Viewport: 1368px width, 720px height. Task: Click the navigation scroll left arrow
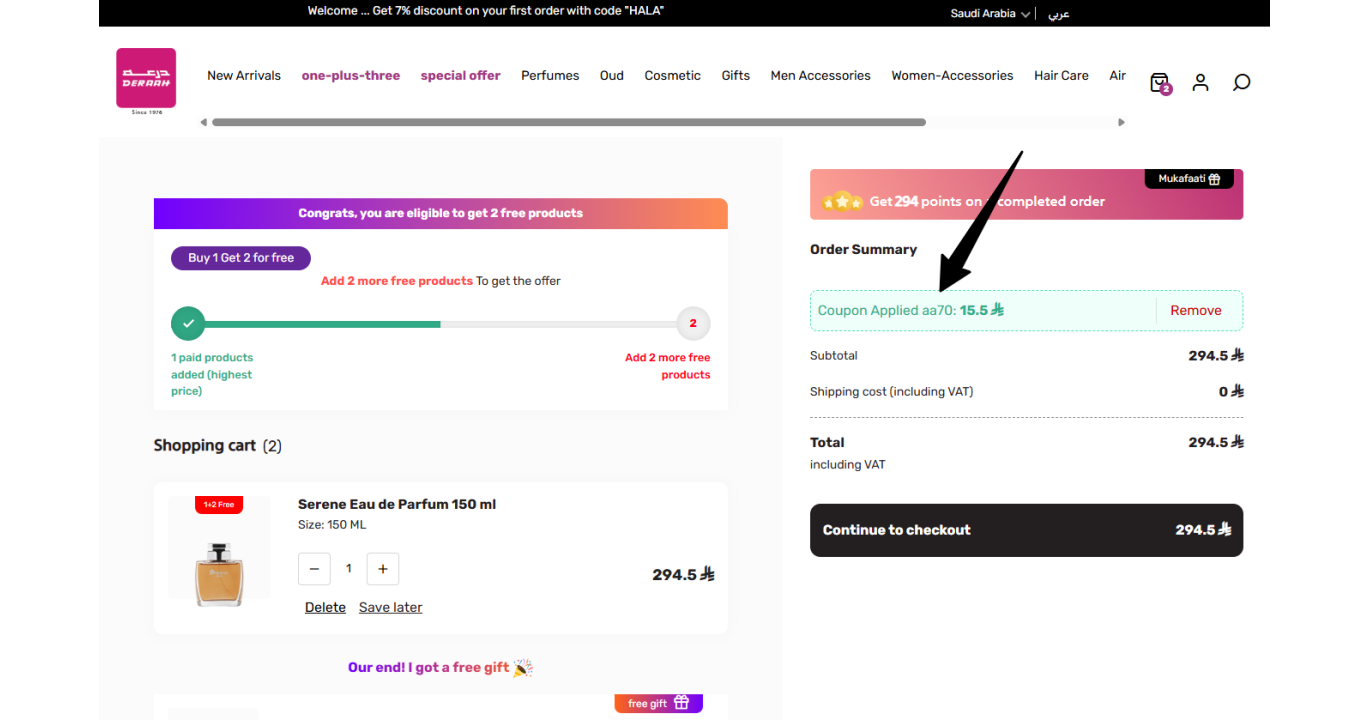(x=204, y=122)
